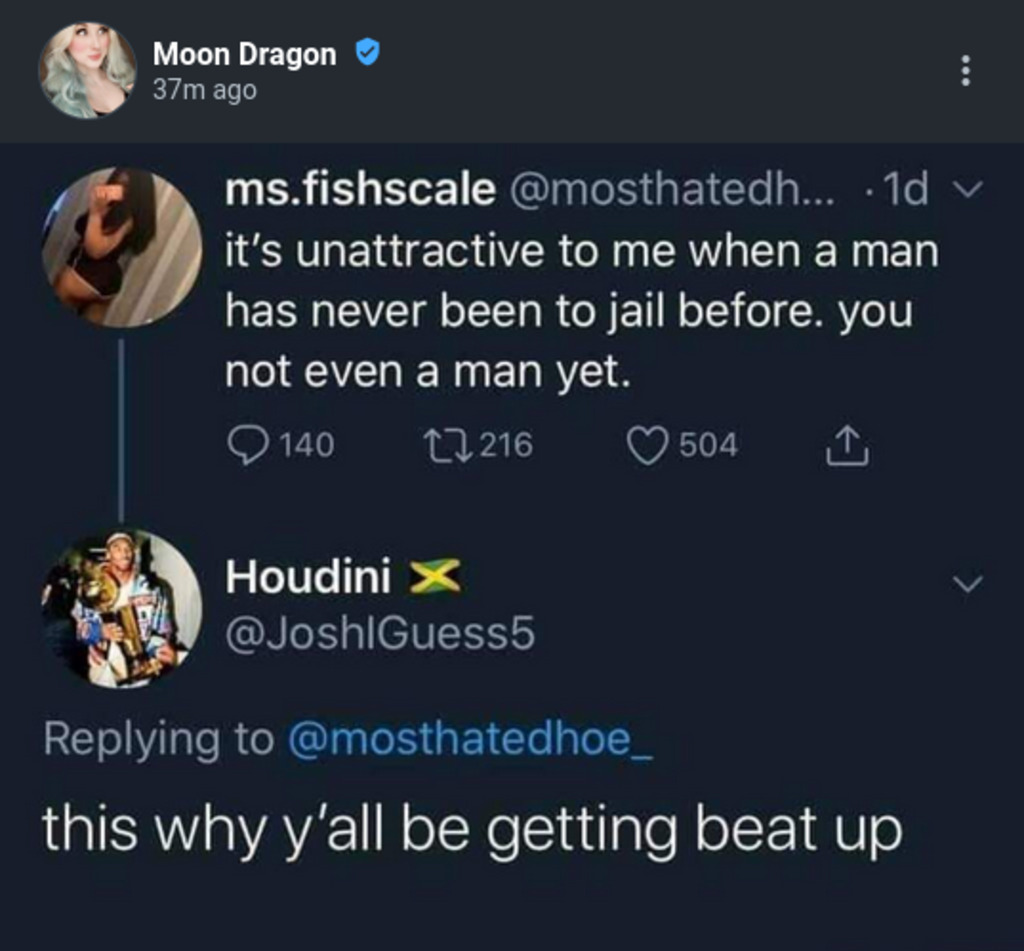Click the 37m ago timestamp
The height and width of the screenshot is (951, 1024).
(x=205, y=90)
